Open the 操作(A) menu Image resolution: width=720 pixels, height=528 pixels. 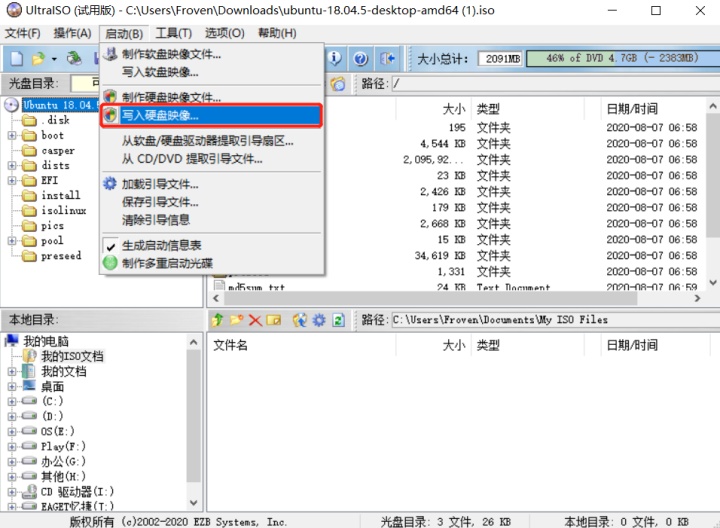click(72, 33)
